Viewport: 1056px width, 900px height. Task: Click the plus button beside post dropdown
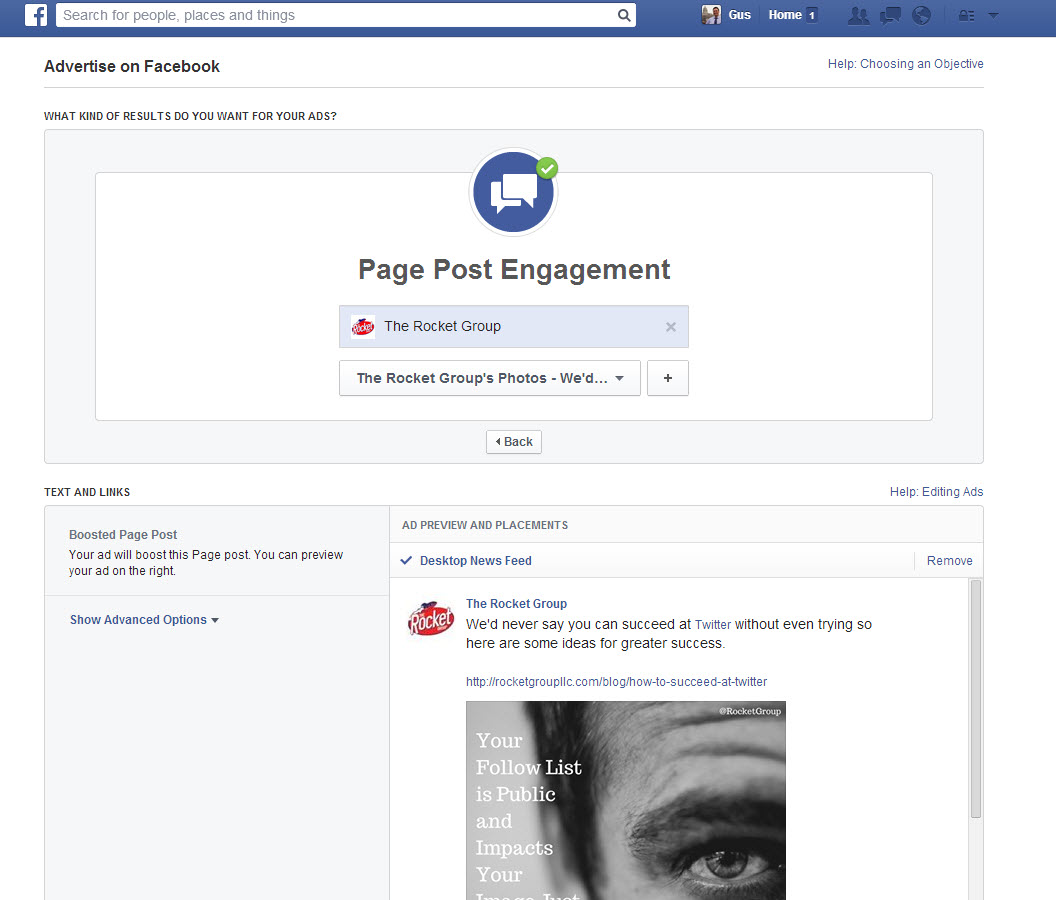[668, 379]
